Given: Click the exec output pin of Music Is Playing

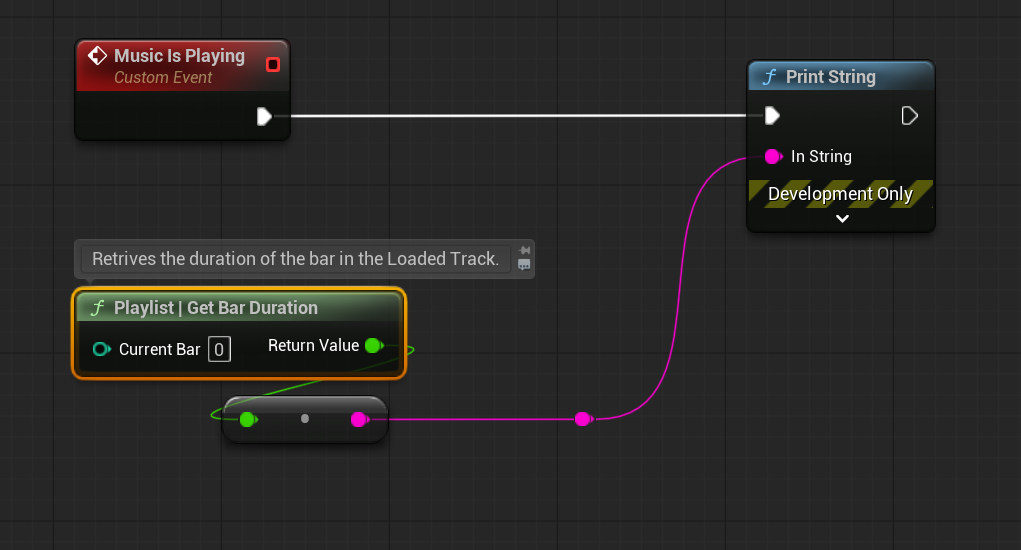Looking at the screenshot, I should point(264,117).
